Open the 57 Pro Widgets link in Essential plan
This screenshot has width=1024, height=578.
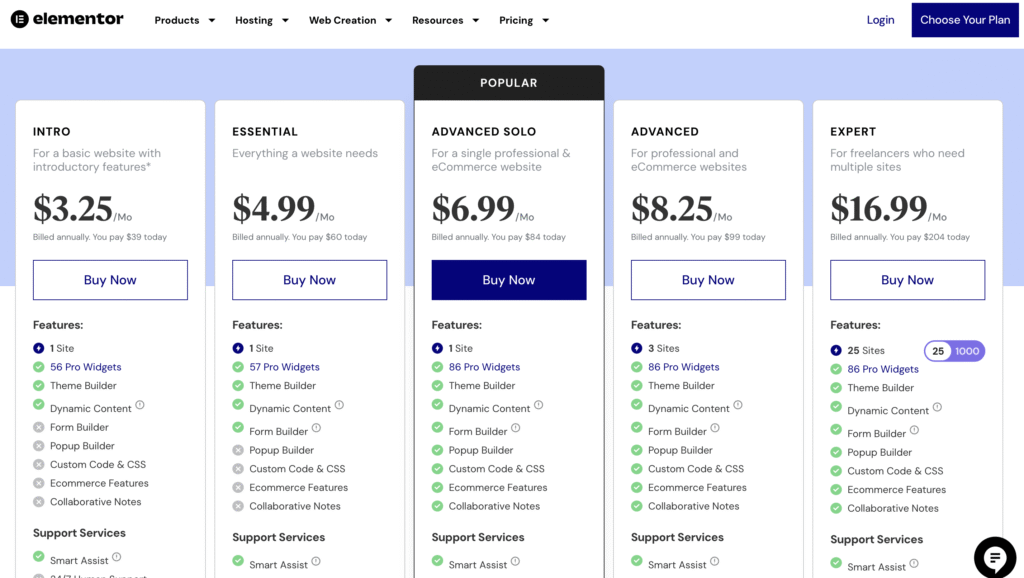tap(286, 366)
